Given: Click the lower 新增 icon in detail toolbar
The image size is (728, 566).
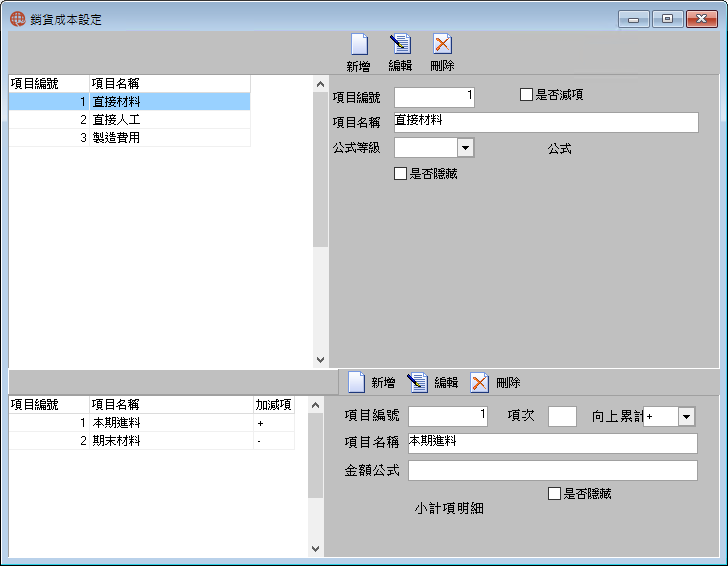Looking at the screenshot, I should pyautogui.click(x=357, y=383).
